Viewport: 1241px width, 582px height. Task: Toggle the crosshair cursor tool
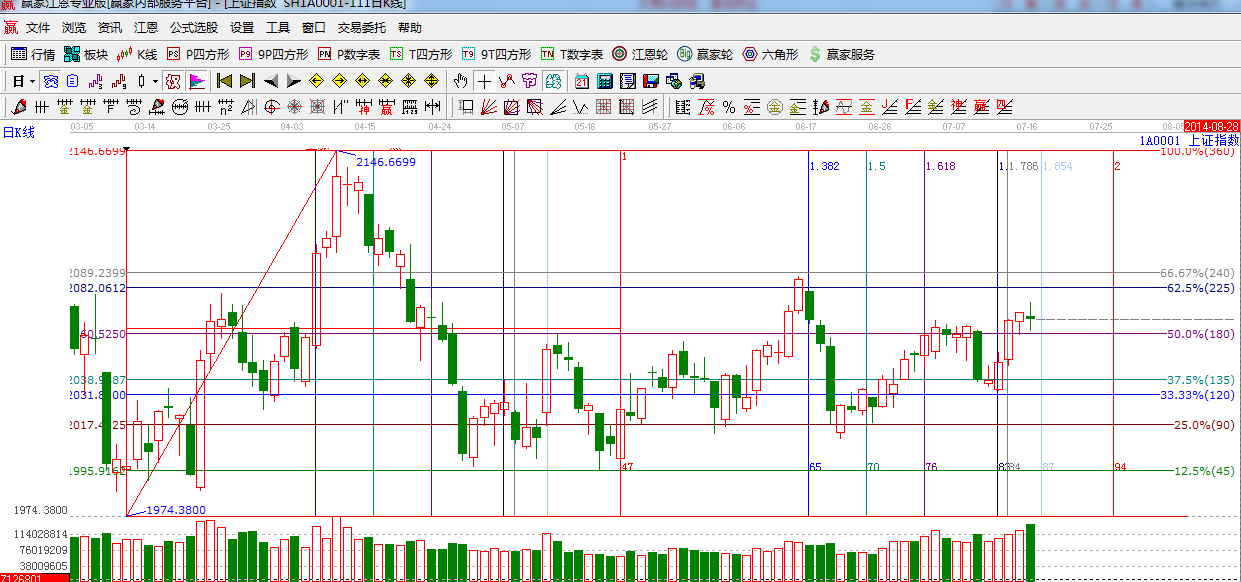pos(485,81)
